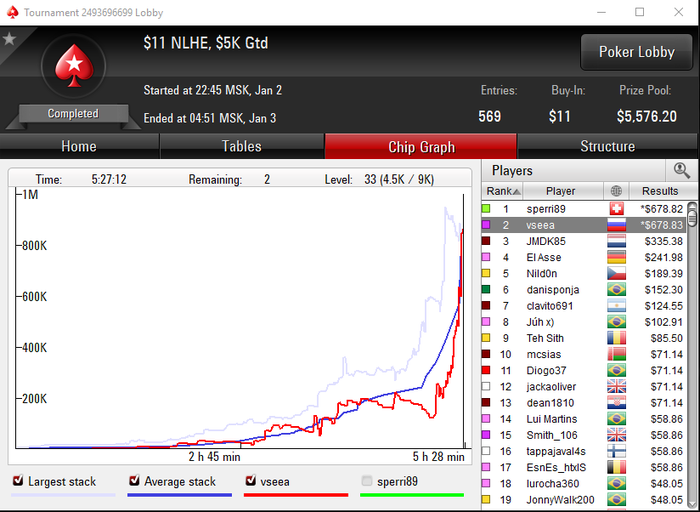Click the German flag beside El Asse
Image resolution: width=700 pixels, height=512 pixels.
616,257
